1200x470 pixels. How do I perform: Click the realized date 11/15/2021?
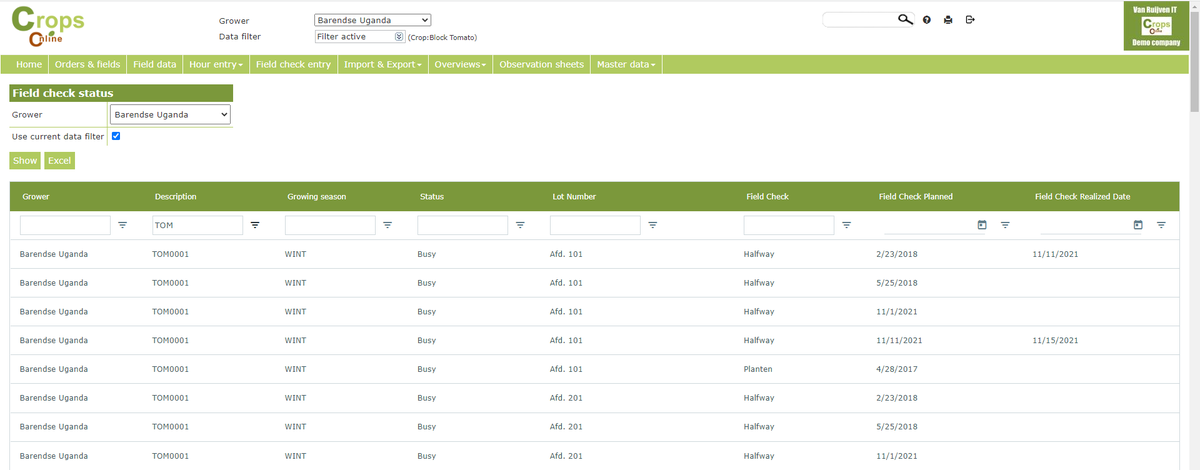pos(1055,340)
